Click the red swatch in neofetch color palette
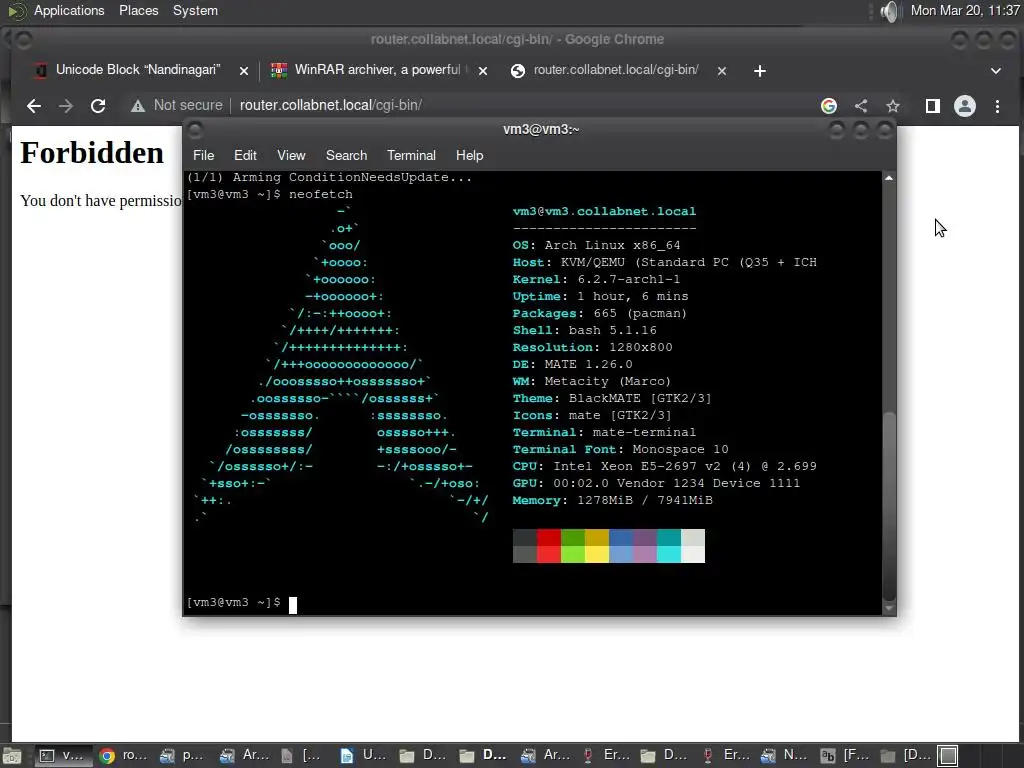 click(x=549, y=546)
